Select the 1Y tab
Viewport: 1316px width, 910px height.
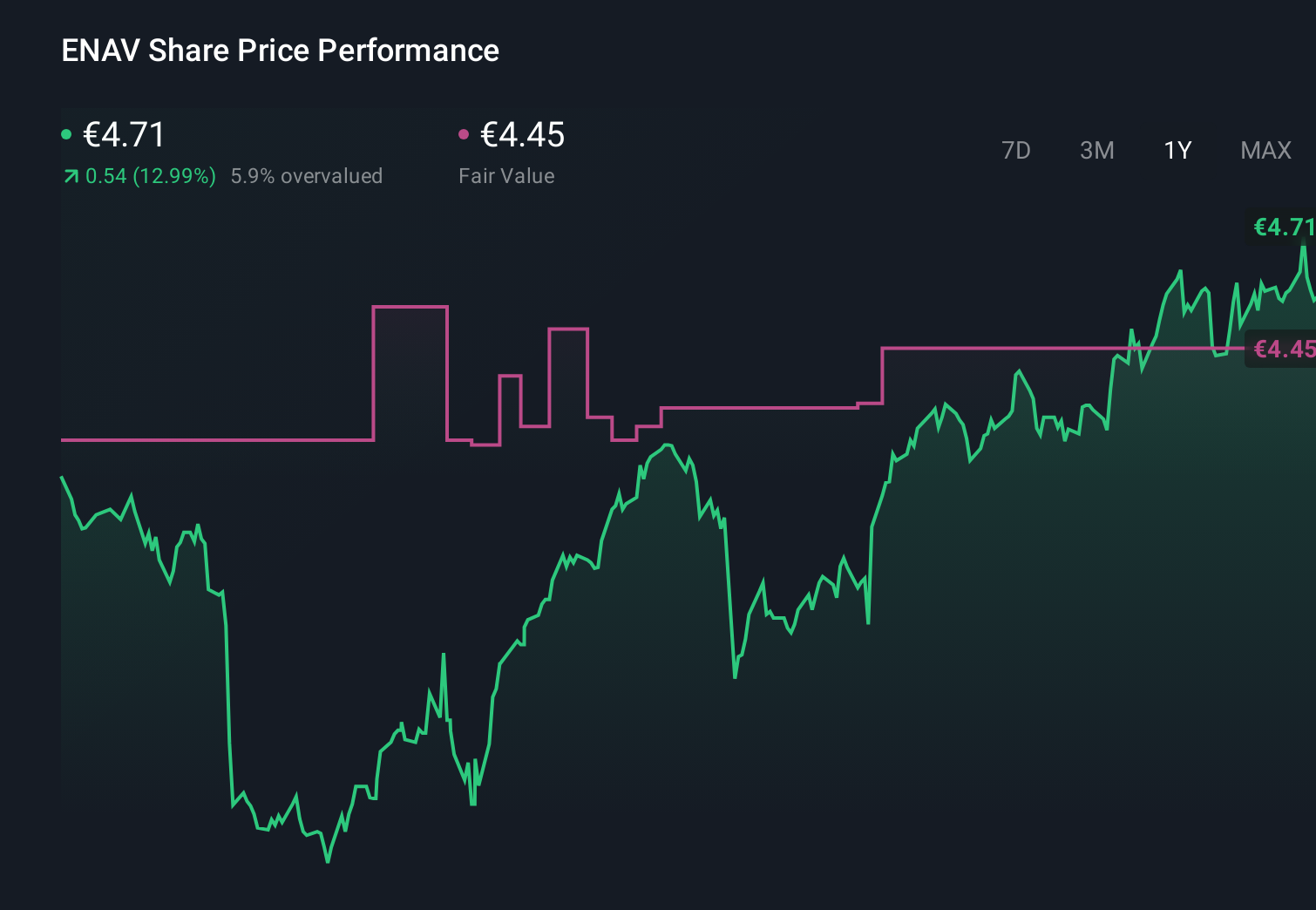[x=1177, y=150]
